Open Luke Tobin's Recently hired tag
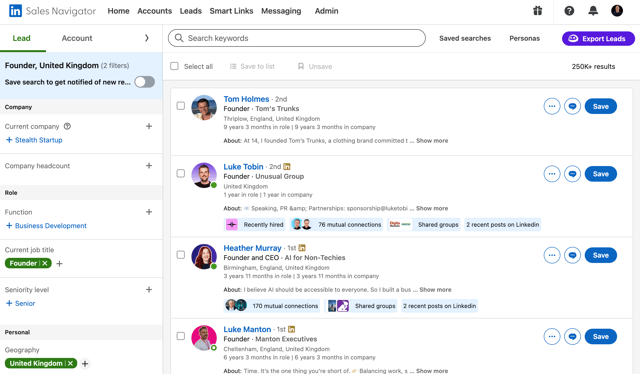 (255, 224)
